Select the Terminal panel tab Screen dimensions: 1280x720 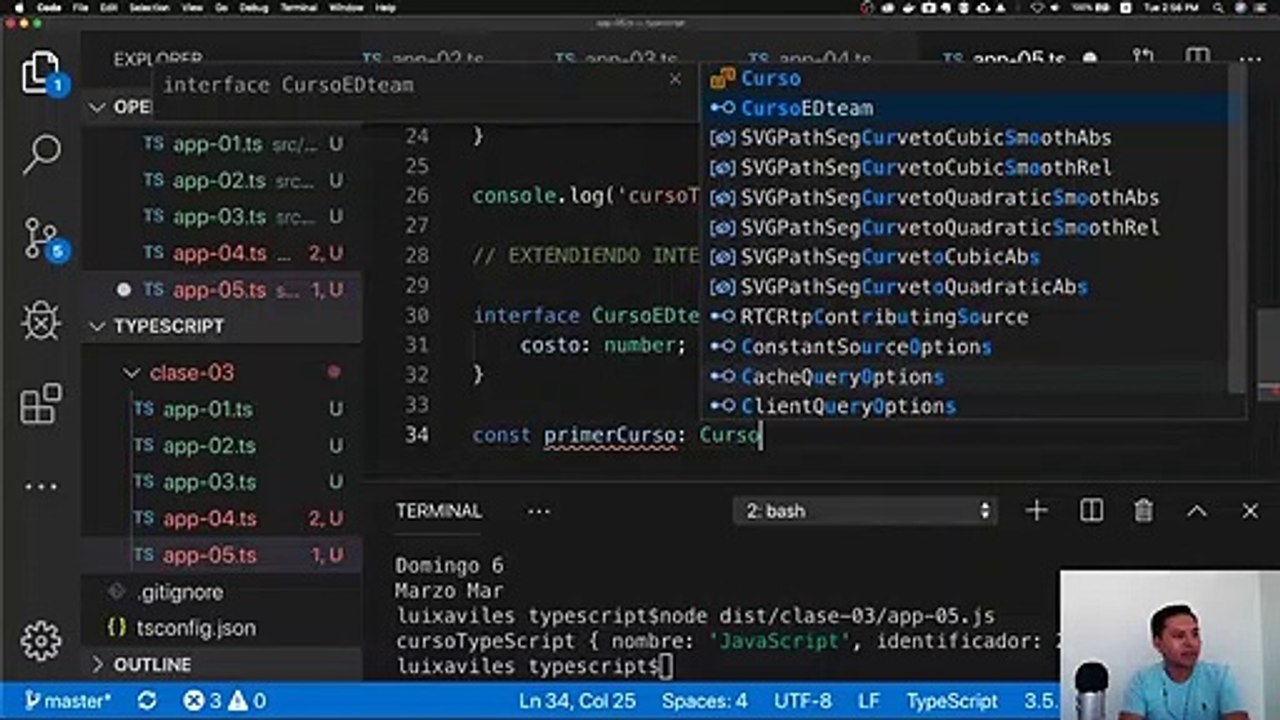tap(438, 511)
